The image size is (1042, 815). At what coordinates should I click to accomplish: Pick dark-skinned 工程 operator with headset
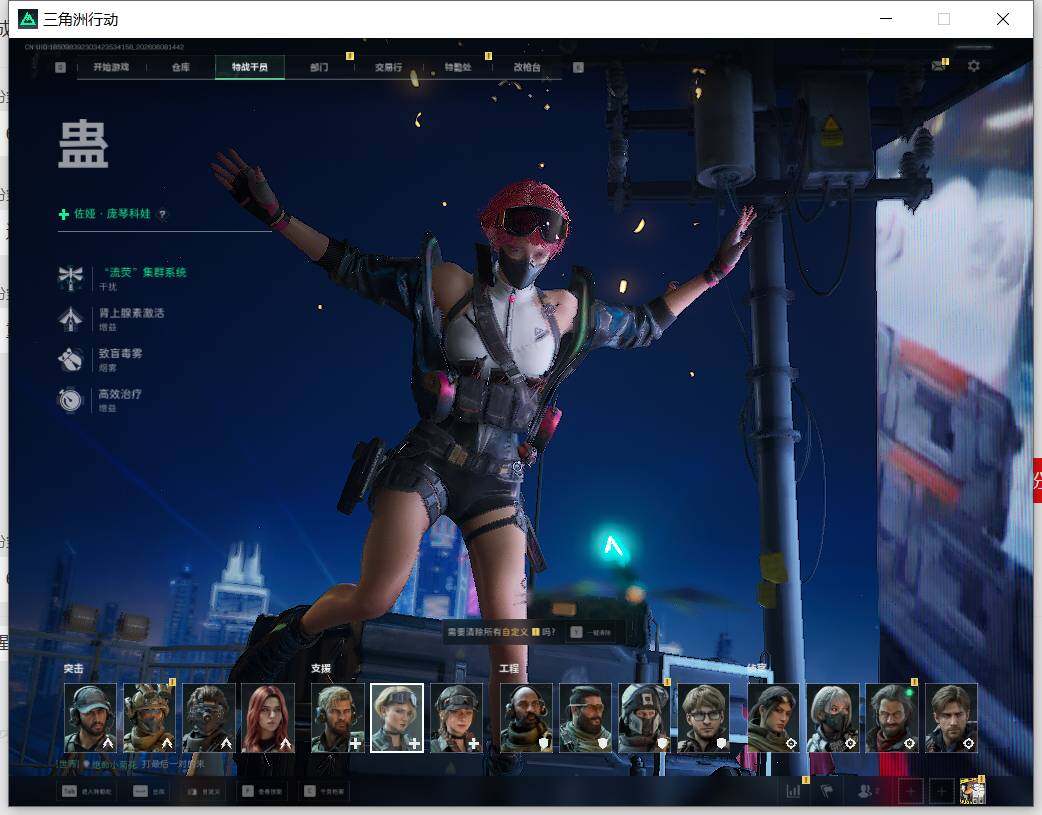pyautogui.click(x=526, y=718)
